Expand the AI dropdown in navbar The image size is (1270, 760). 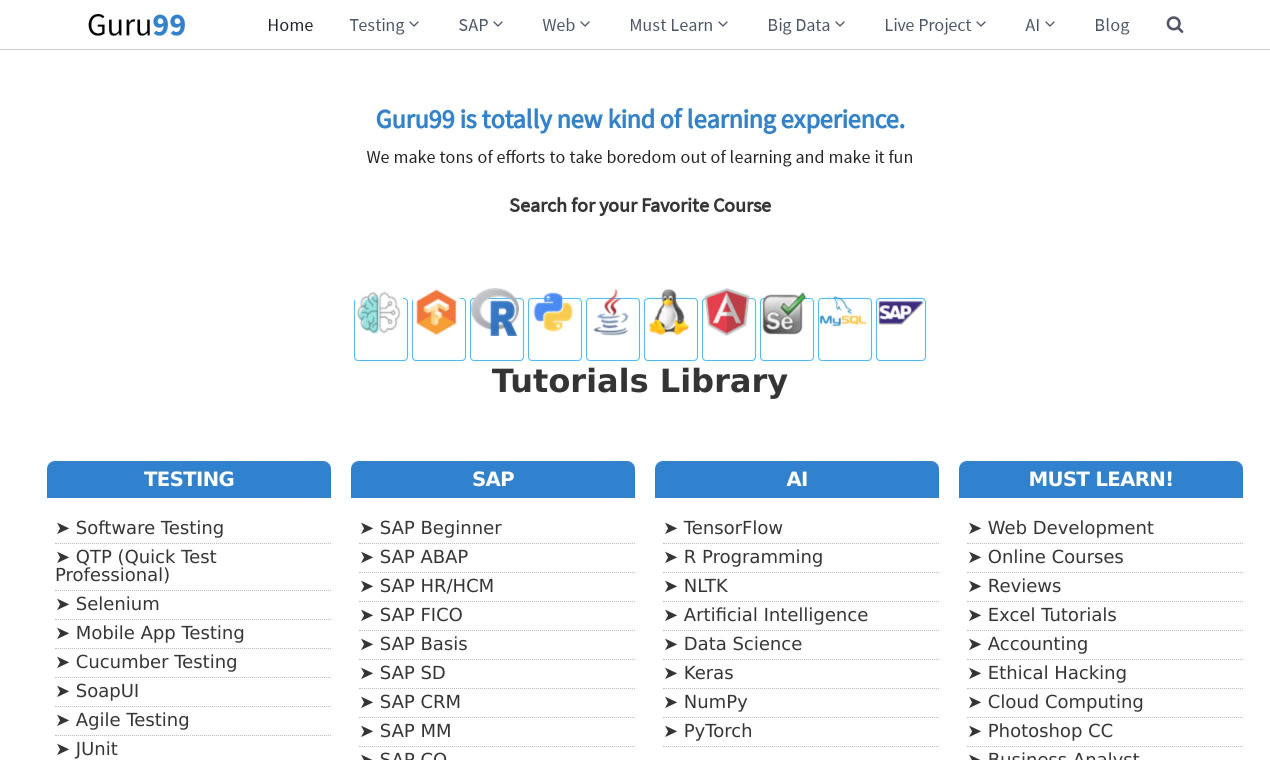(1041, 25)
